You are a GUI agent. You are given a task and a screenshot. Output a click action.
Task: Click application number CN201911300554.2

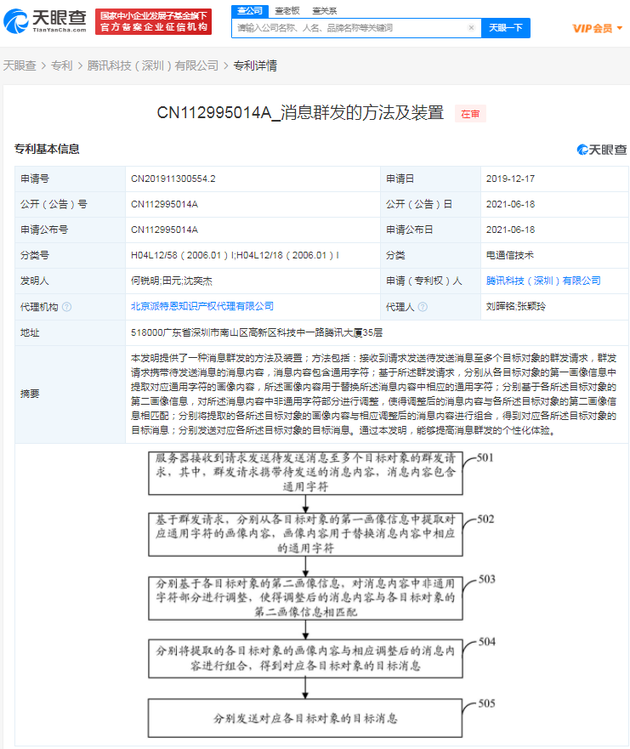[x=173, y=179]
